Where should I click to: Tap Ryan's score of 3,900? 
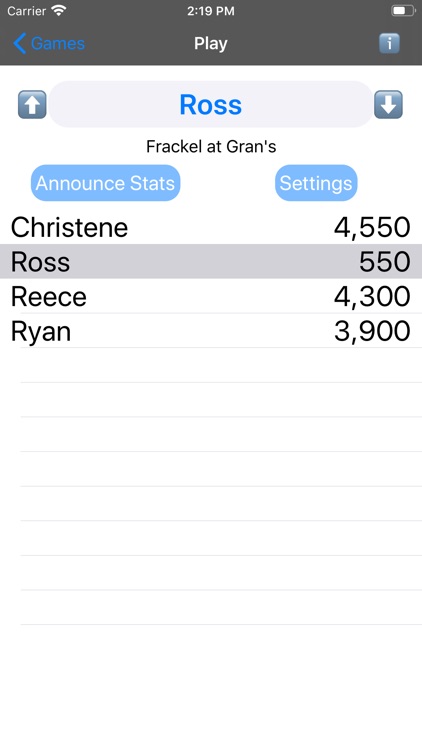372,331
